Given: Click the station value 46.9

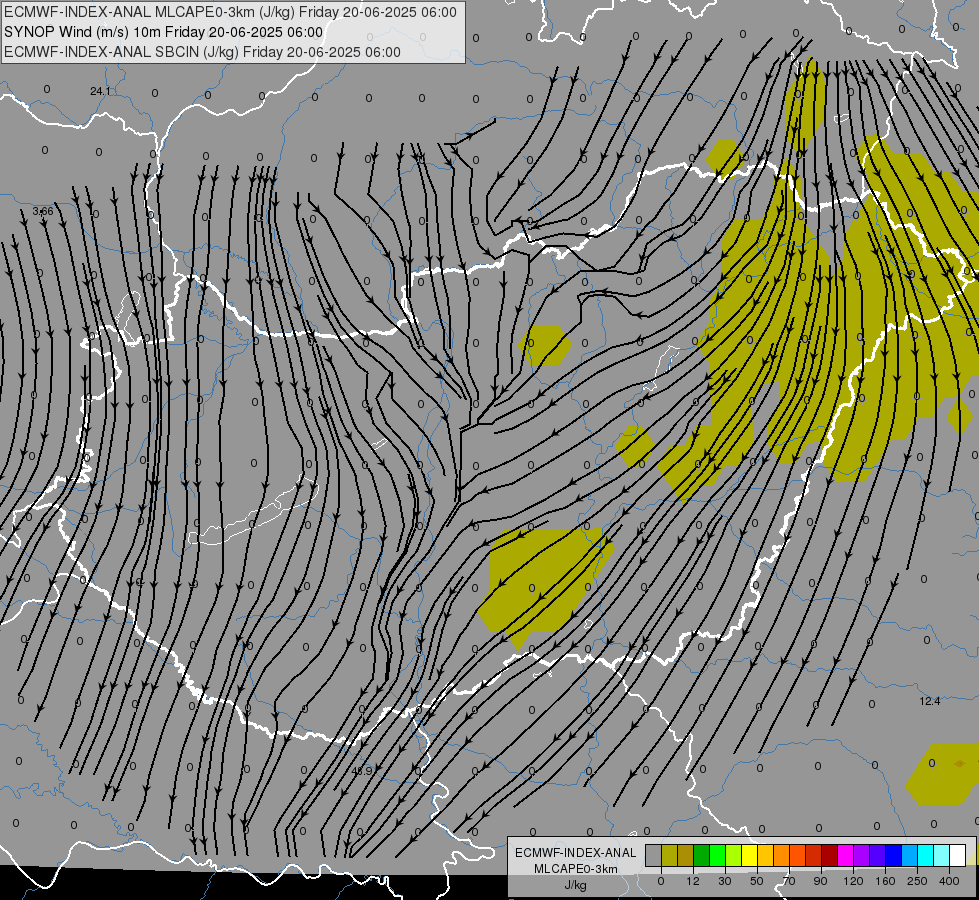Looking at the screenshot, I should pos(362,771).
